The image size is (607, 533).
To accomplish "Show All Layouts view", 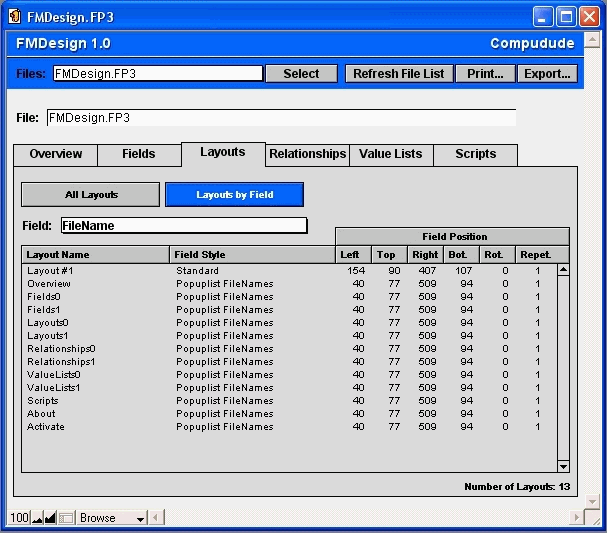I will click(91, 195).
